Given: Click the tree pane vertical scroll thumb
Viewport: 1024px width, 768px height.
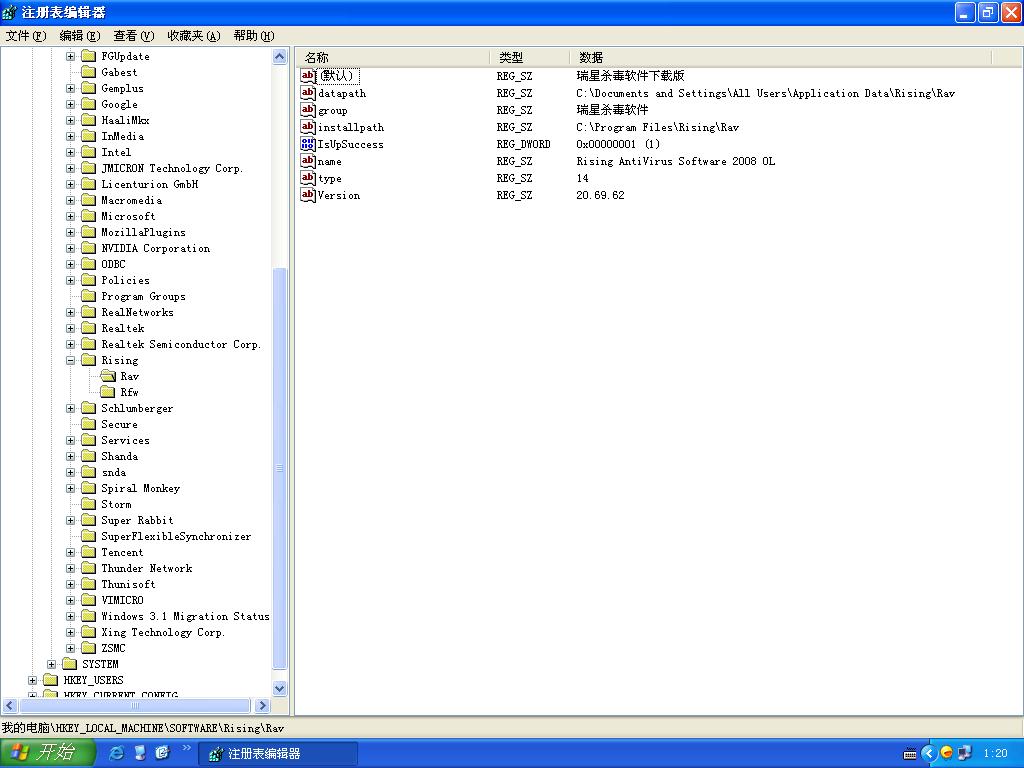Looking at the screenshot, I should click(x=280, y=468).
